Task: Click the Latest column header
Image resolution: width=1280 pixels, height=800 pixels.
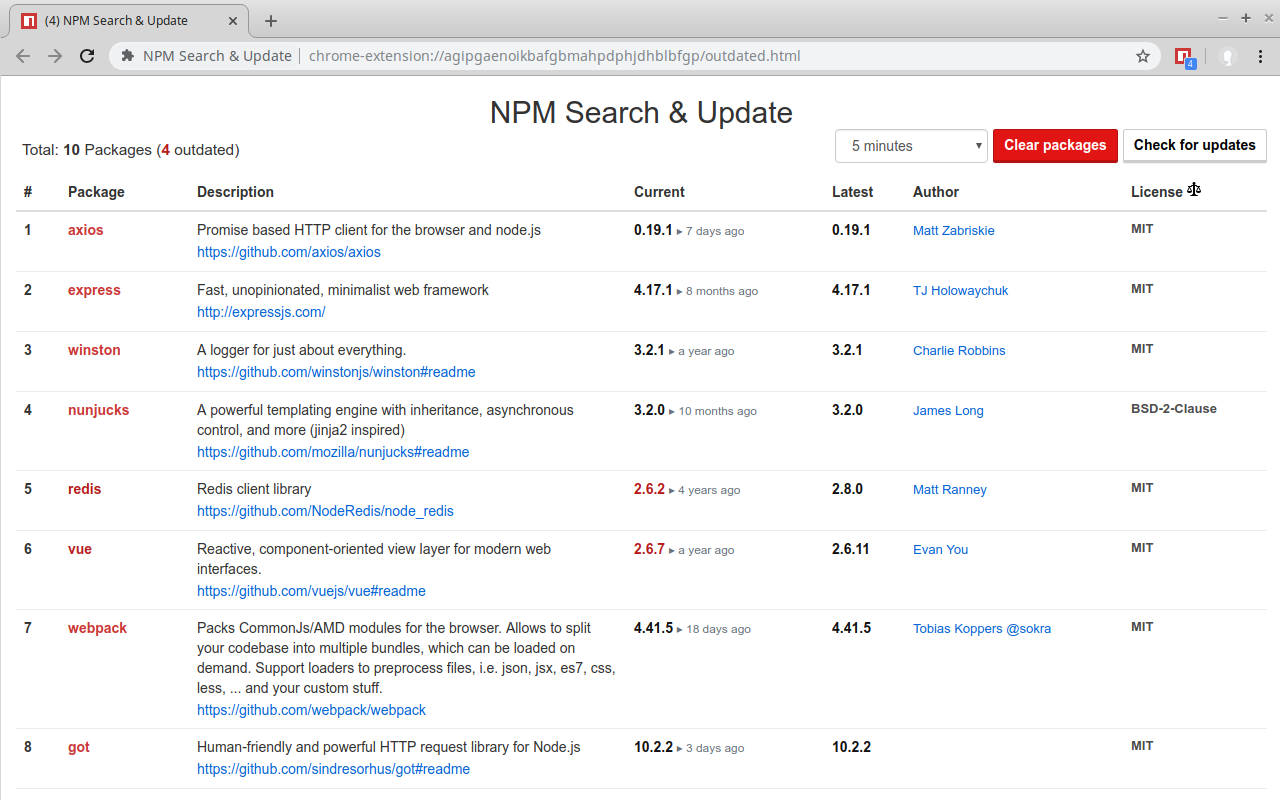Action: pos(852,192)
